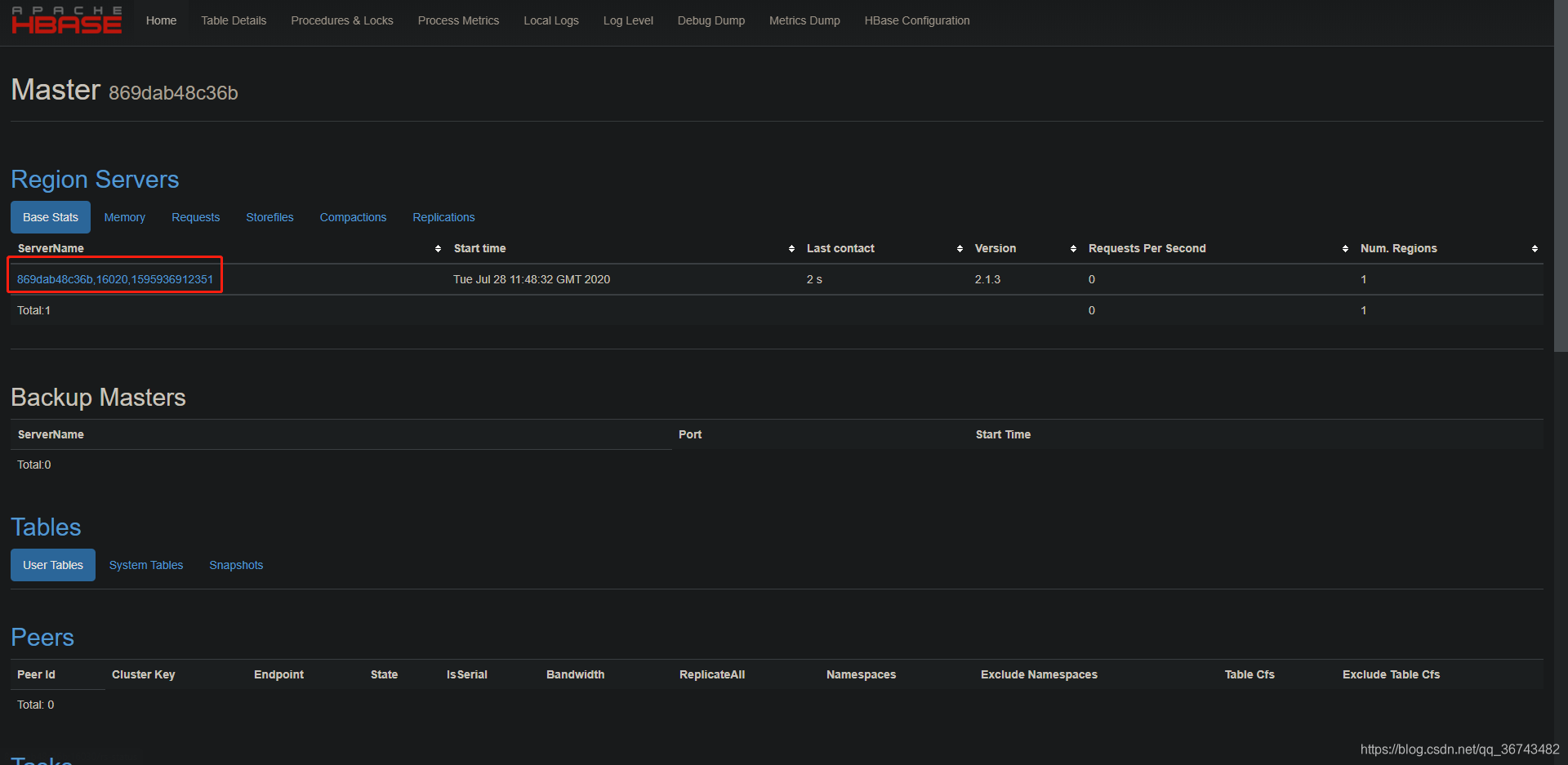Open Local Logs page
1568x765 pixels.
(551, 20)
